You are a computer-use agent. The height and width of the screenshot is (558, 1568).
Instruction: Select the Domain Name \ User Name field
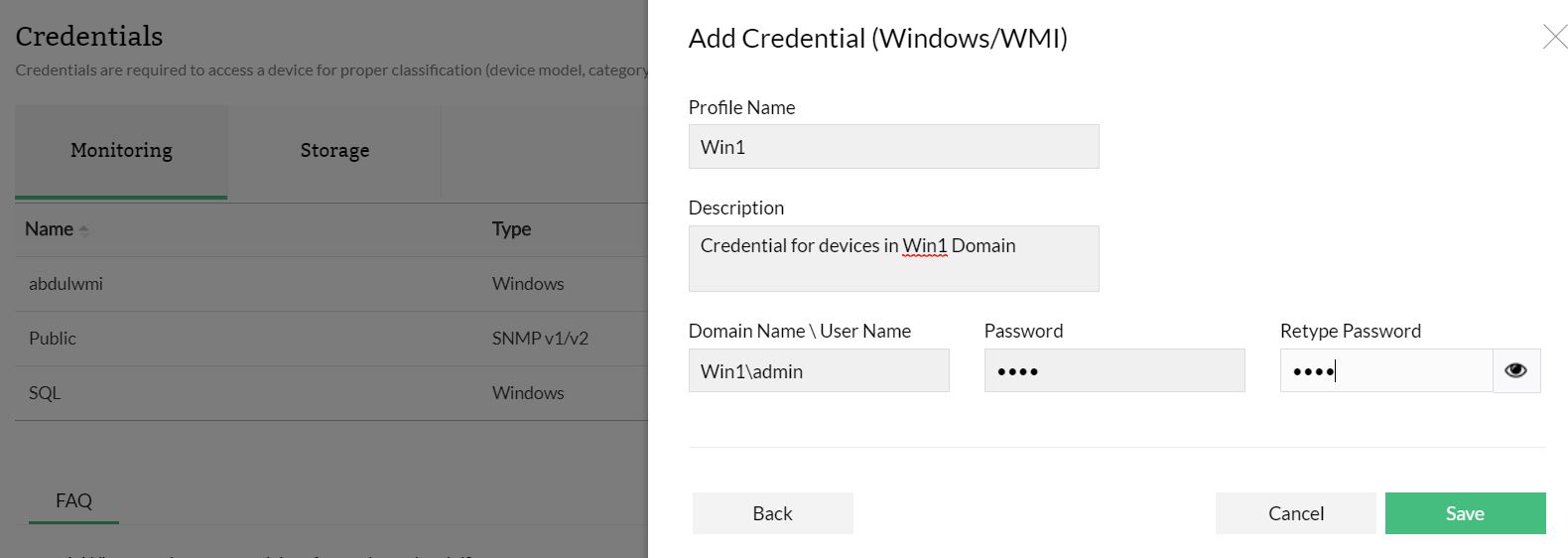coord(818,371)
